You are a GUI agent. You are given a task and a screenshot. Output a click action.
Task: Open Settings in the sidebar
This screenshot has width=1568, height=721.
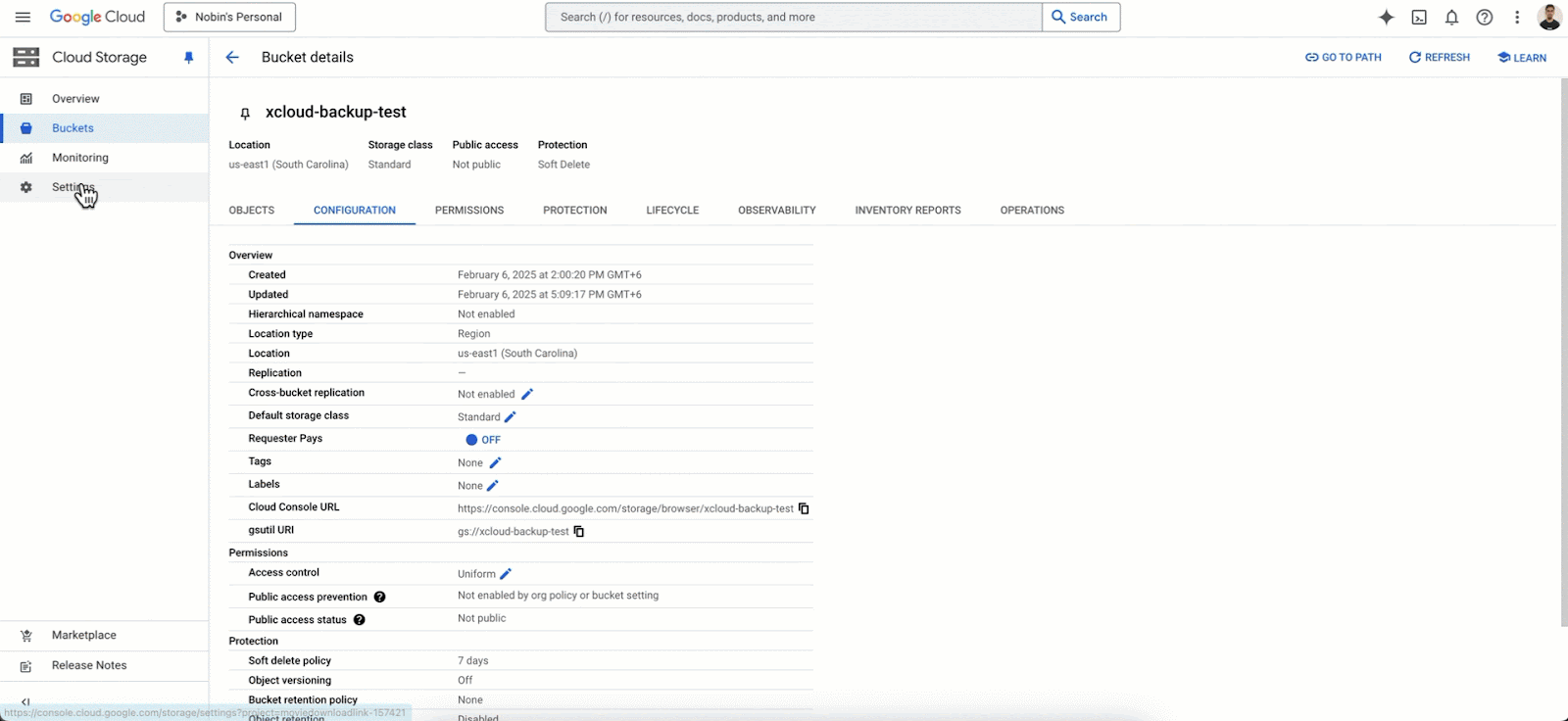pyautogui.click(x=104, y=187)
